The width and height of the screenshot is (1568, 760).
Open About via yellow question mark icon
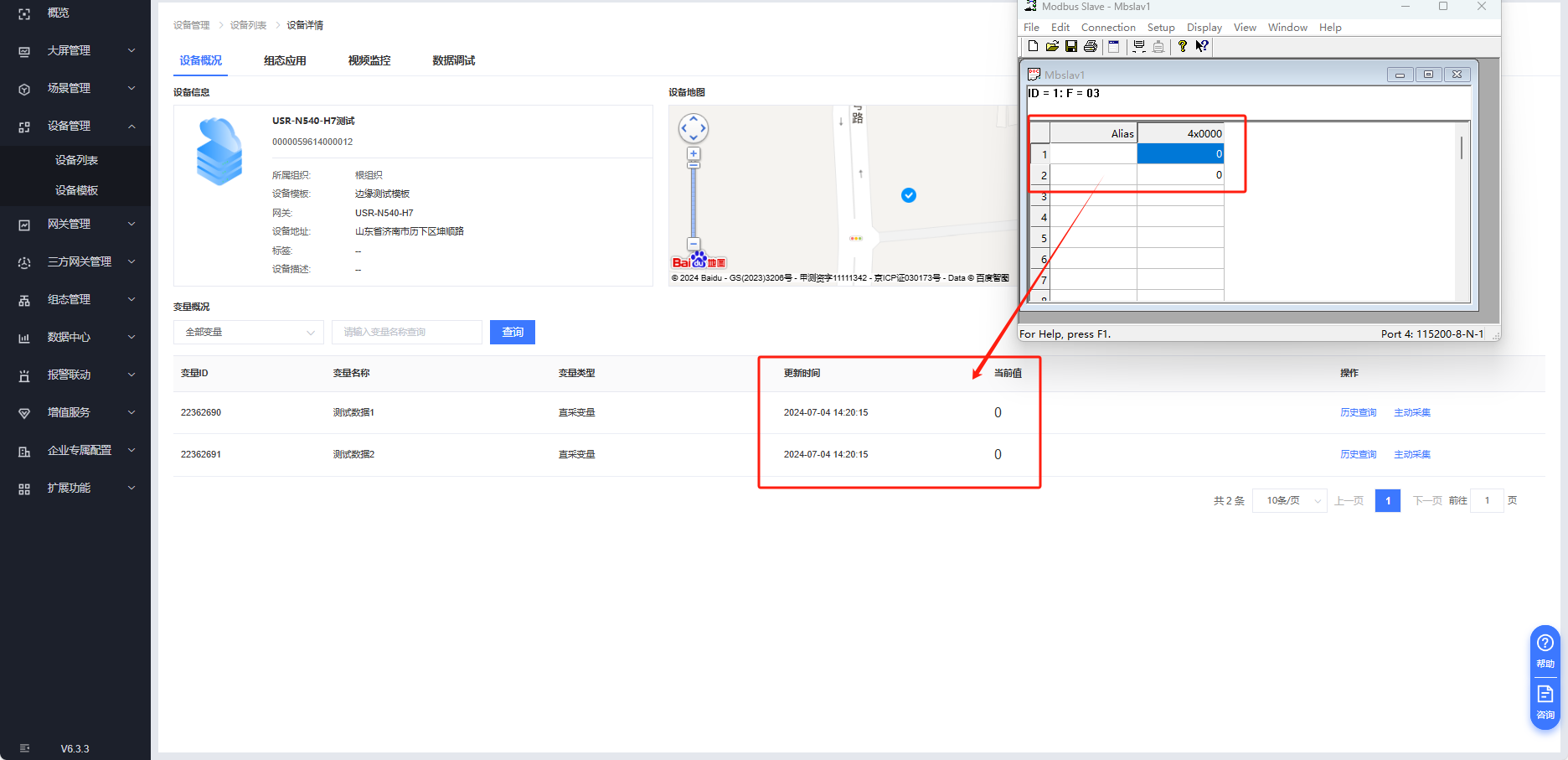[1182, 47]
